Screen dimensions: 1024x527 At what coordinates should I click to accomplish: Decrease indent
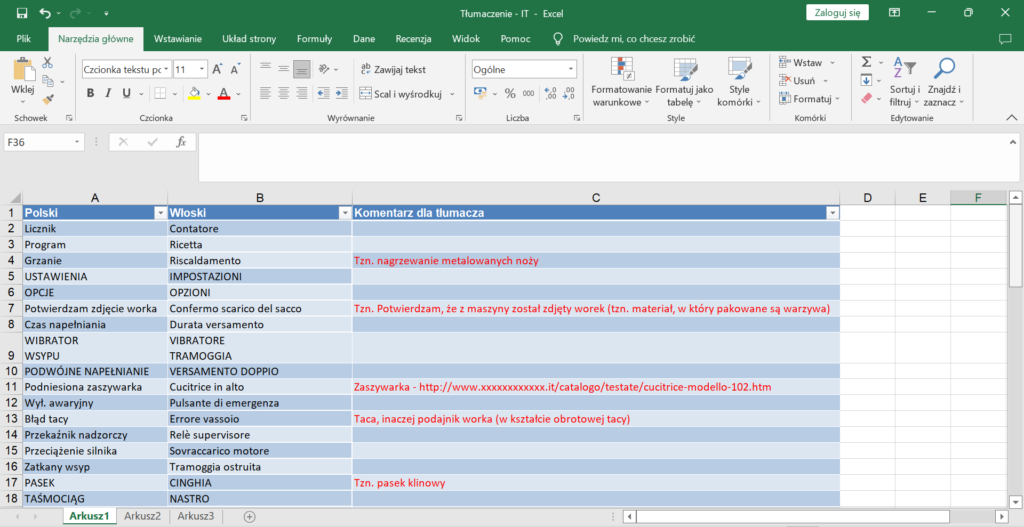pos(323,93)
